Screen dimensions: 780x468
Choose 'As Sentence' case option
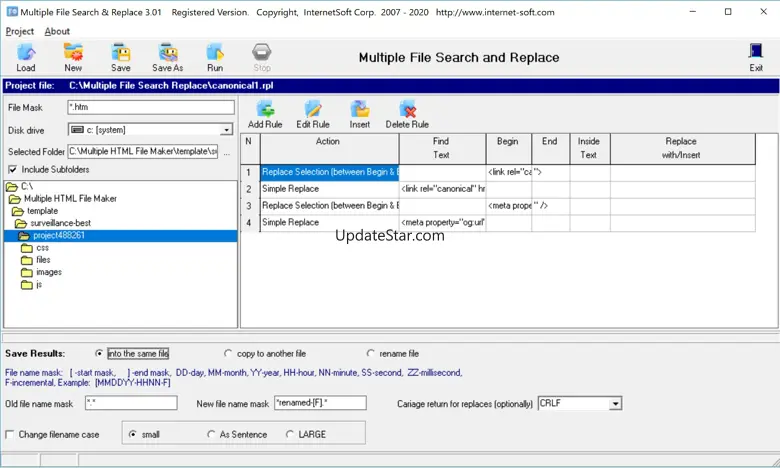pos(211,434)
